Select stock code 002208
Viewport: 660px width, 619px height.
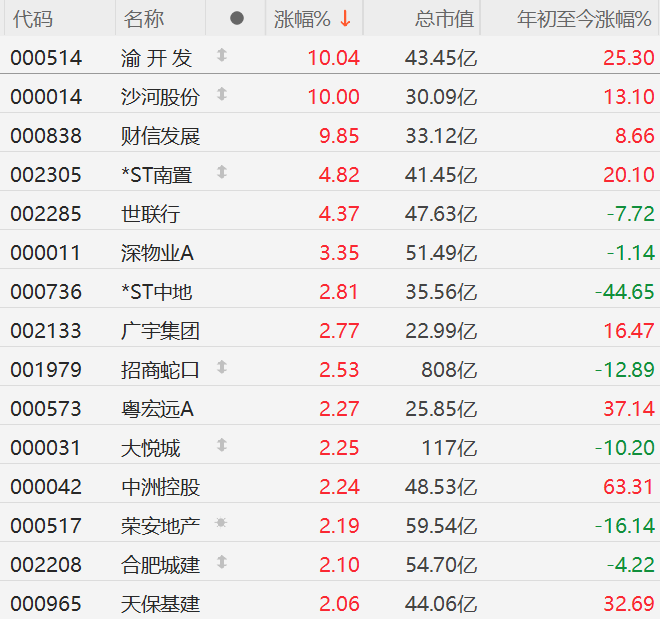pos(46,565)
